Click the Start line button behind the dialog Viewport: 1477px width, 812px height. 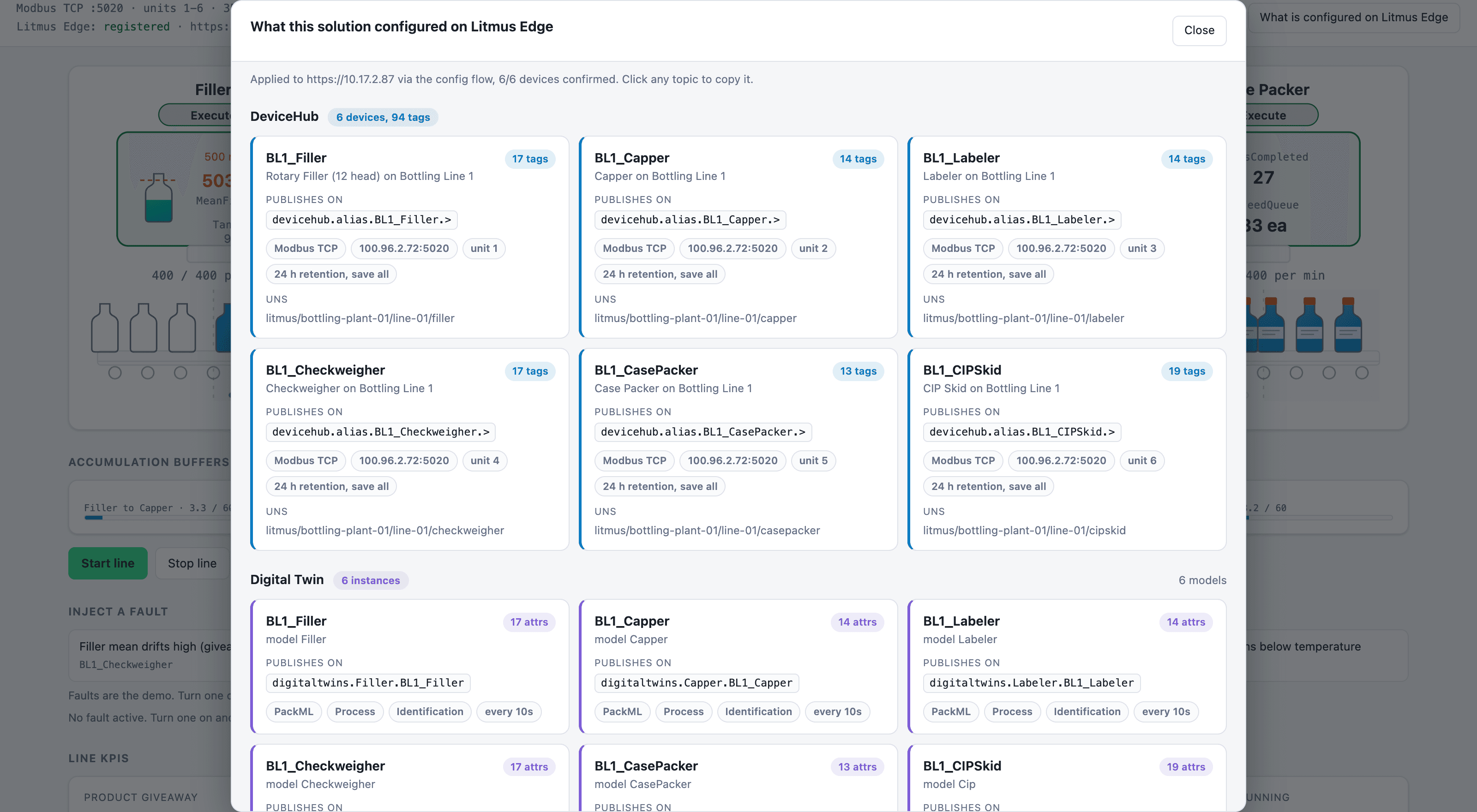point(108,564)
